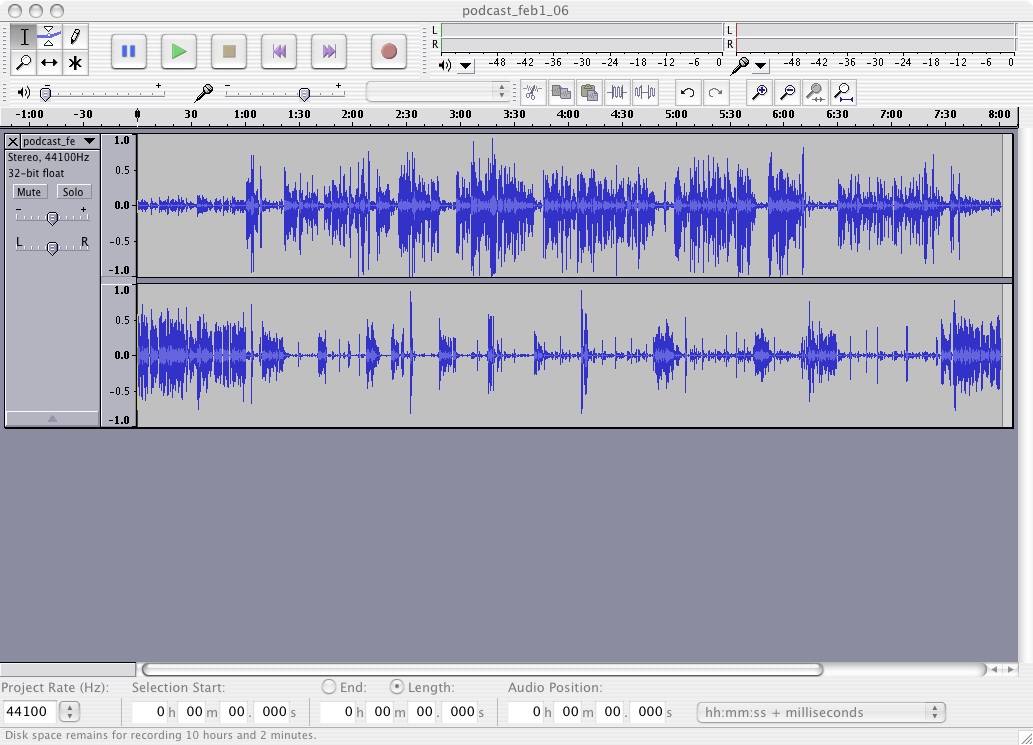
Task: Pause playback with the Pause button
Action: pyautogui.click(x=128, y=51)
